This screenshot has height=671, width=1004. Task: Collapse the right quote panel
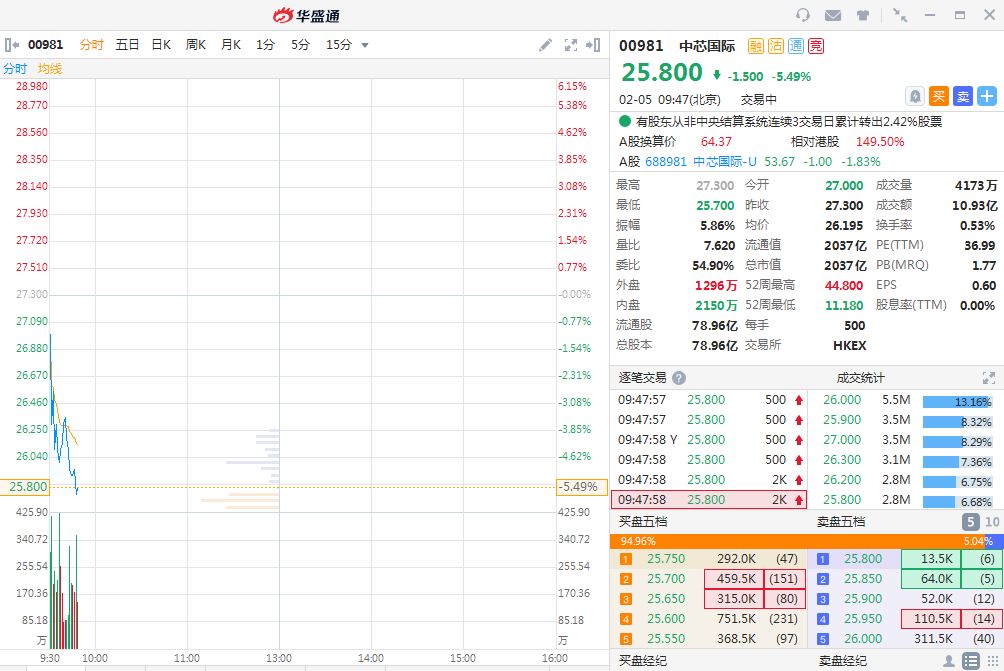[595, 45]
